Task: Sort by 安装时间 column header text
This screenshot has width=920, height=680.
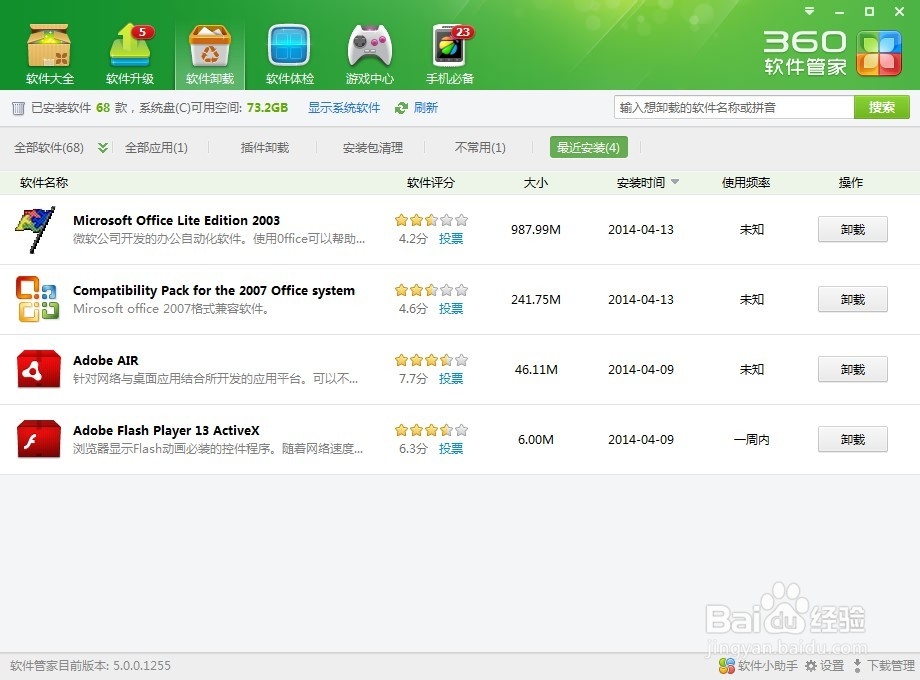Action: point(641,182)
